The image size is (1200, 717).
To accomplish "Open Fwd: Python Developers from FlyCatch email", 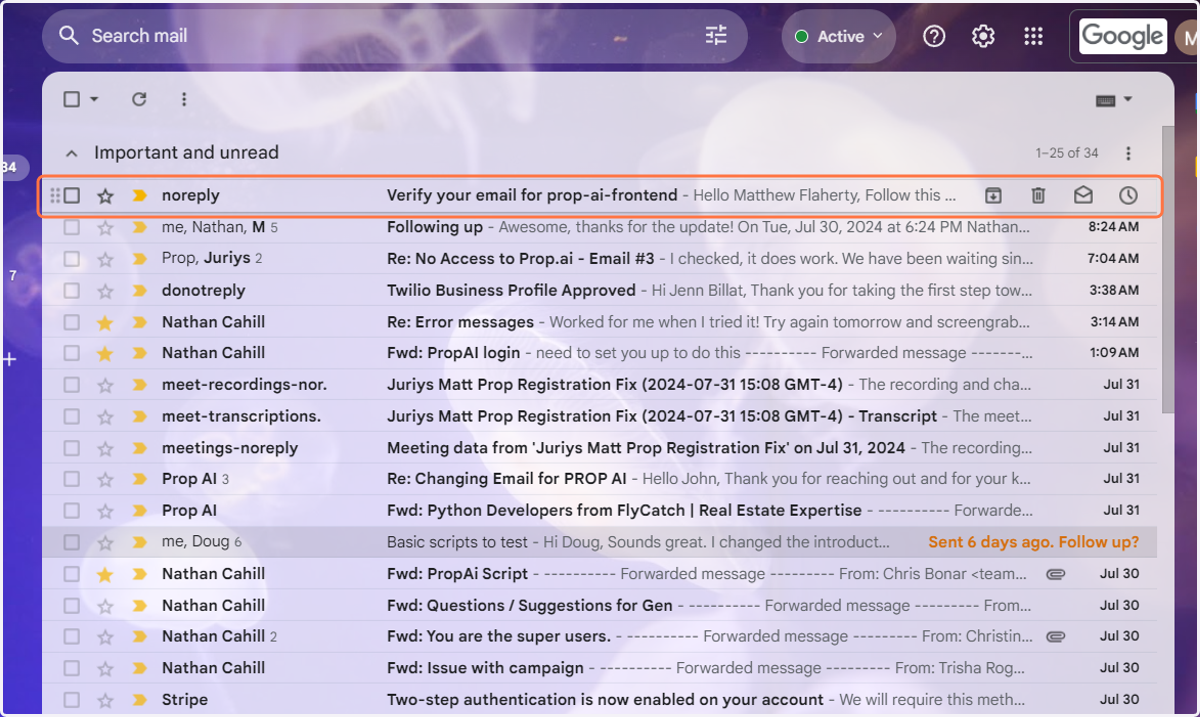I will tap(599, 511).
